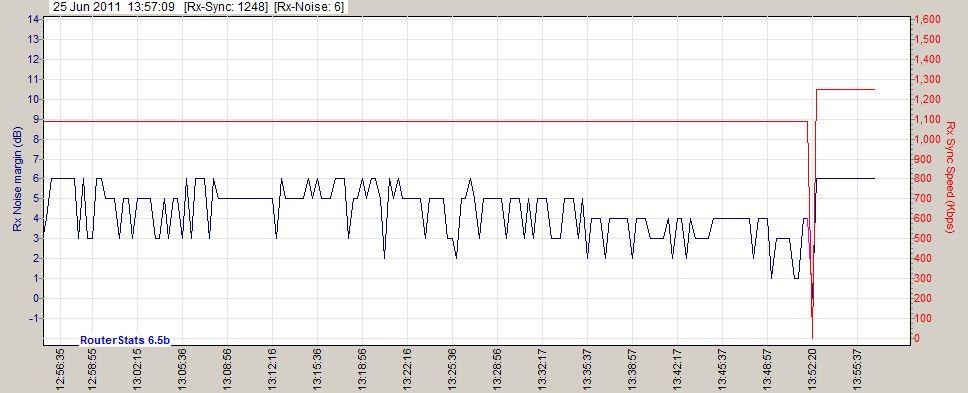This screenshot has width=968, height=393.
Task: Click the RouterStats 6.5b label
Action: pyautogui.click(x=125, y=340)
